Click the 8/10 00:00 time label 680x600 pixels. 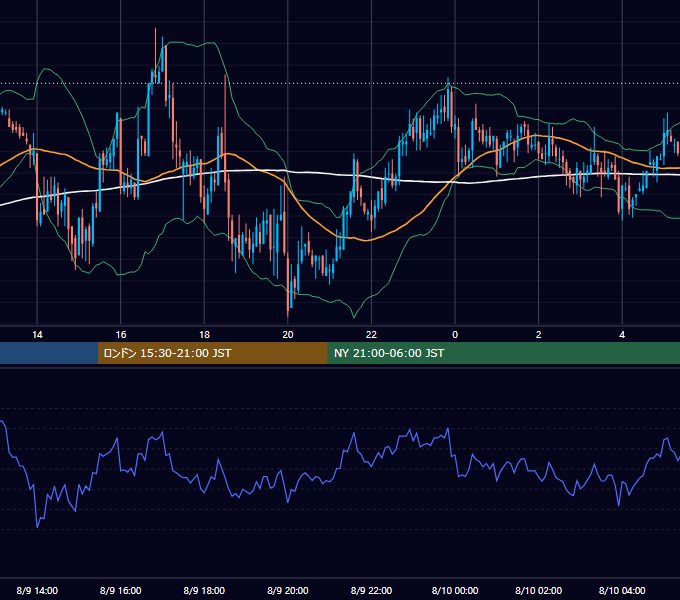click(455, 590)
